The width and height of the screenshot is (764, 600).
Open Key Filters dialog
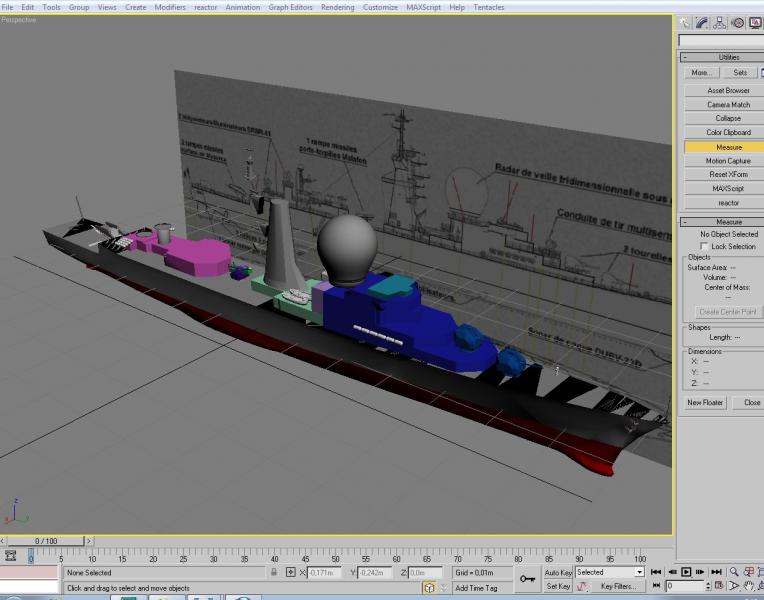618,586
